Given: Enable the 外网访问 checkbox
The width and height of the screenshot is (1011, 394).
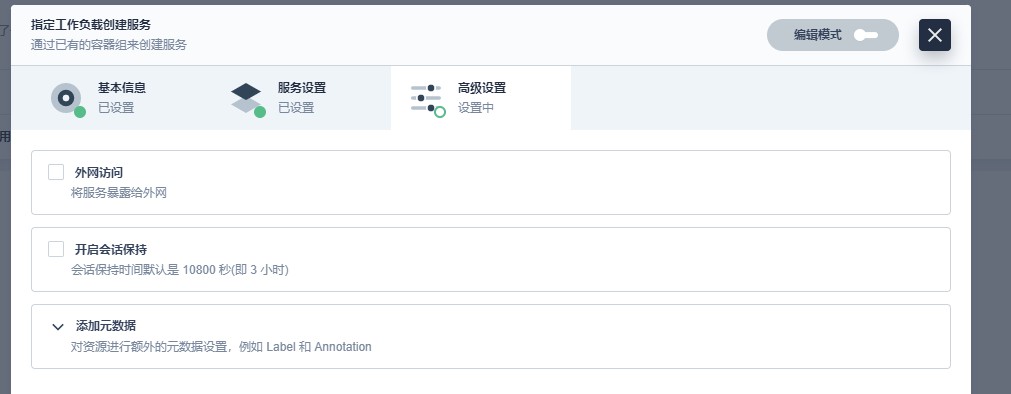Looking at the screenshot, I should [56, 172].
